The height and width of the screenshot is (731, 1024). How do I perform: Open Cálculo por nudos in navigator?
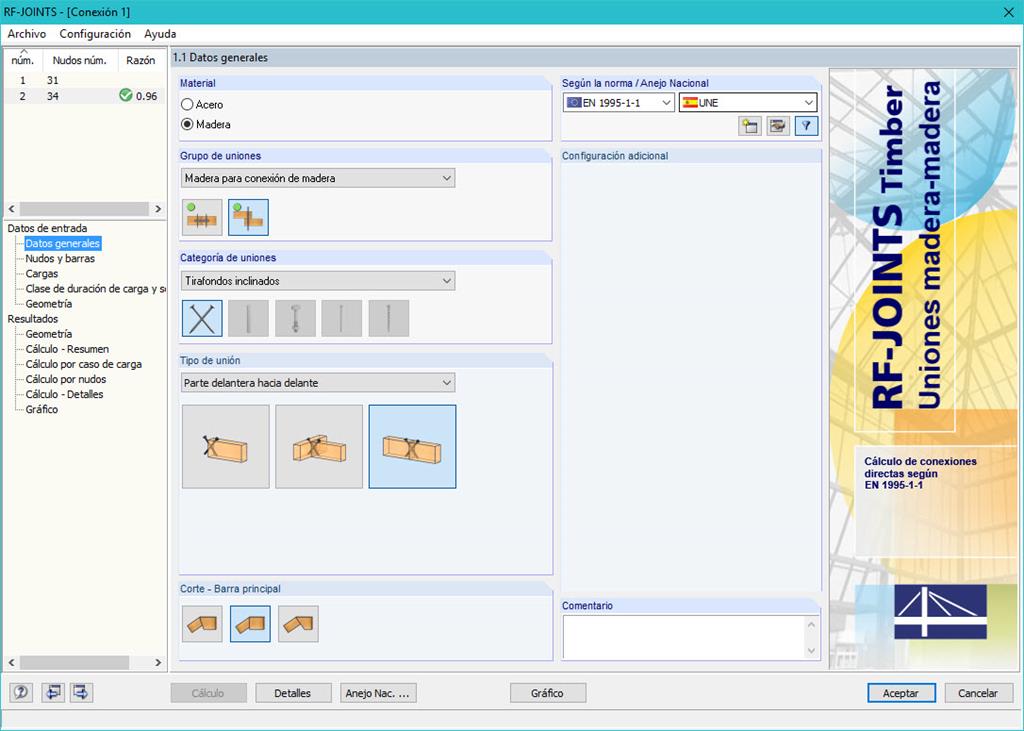(66, 379)
